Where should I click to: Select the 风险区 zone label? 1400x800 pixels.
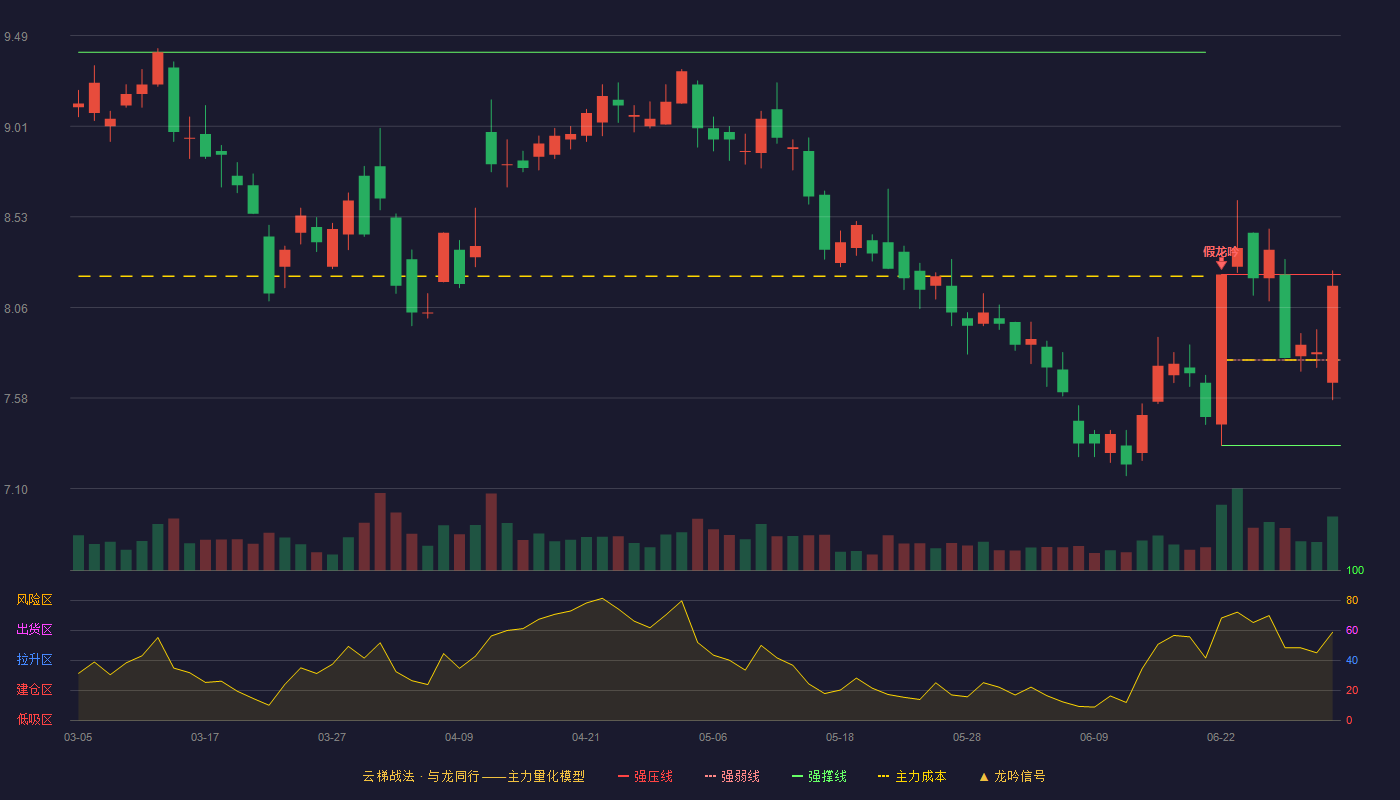[x=34, y=600]
